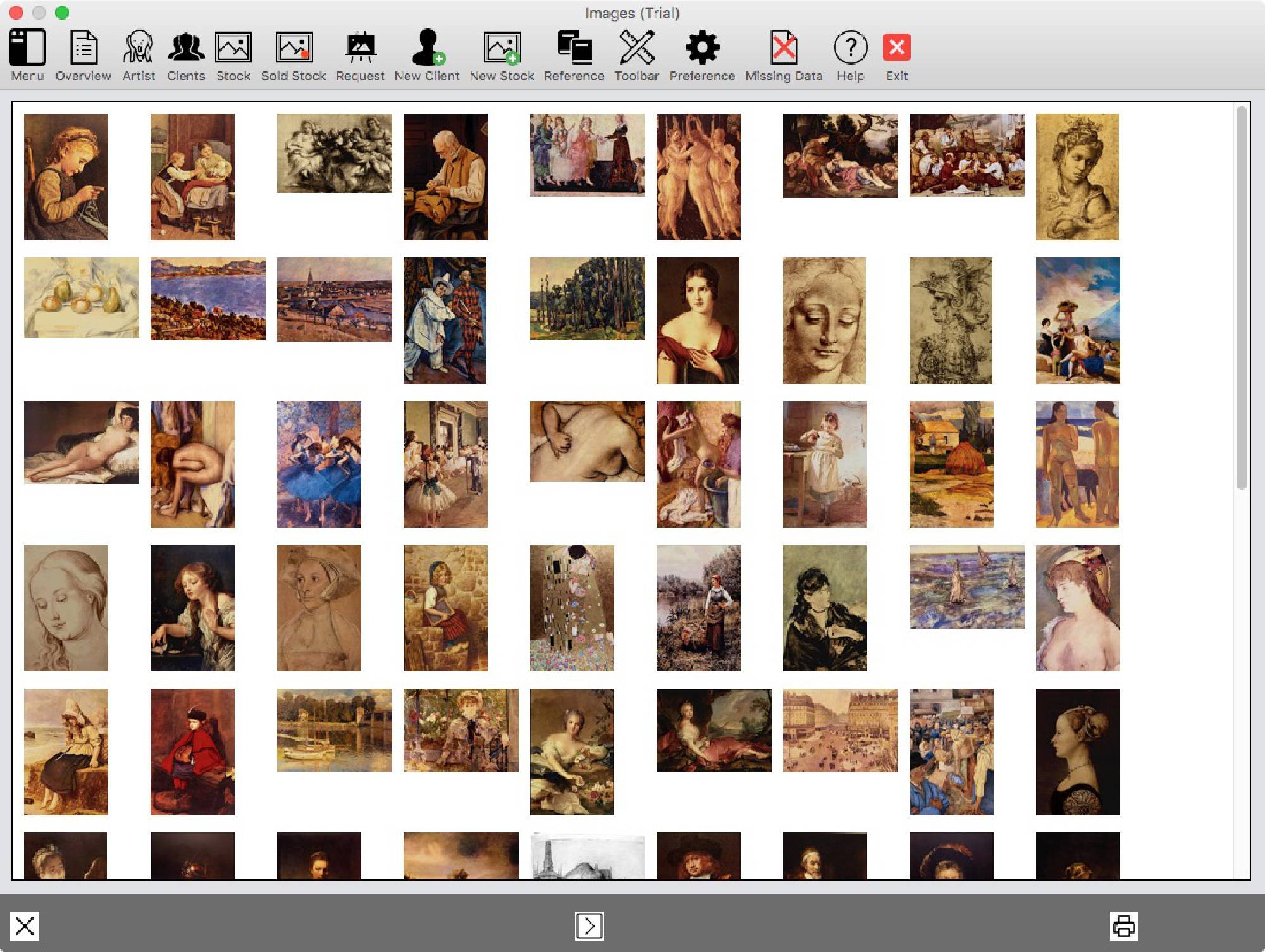Open the Toolbar ruler-and-pencil icon
Viewport: 1265px width, 952px height.
637,47
